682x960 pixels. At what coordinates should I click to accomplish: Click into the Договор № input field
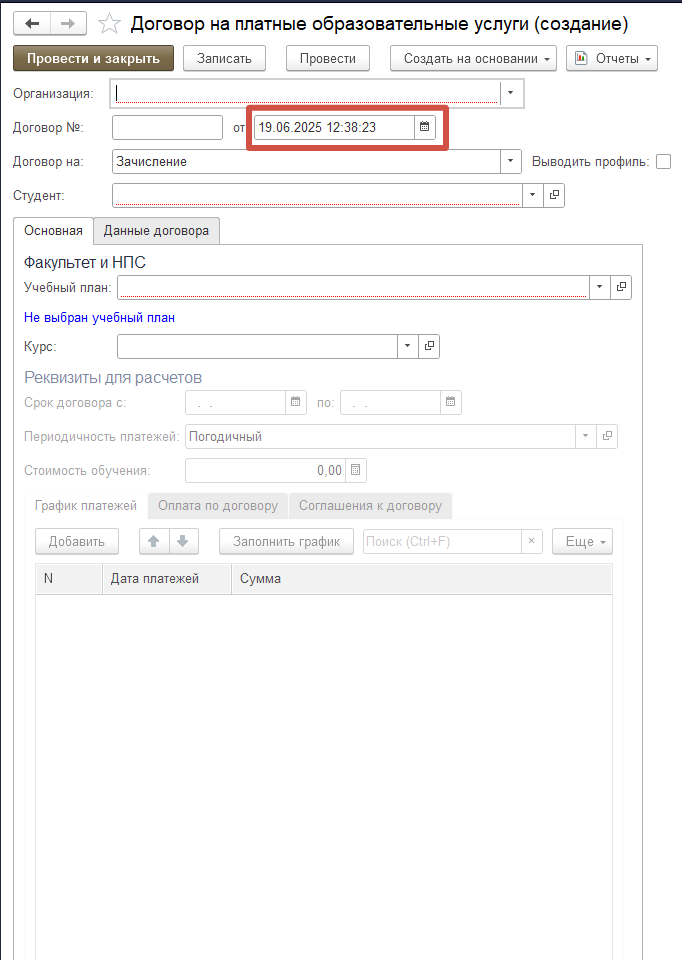pos(167,127)
